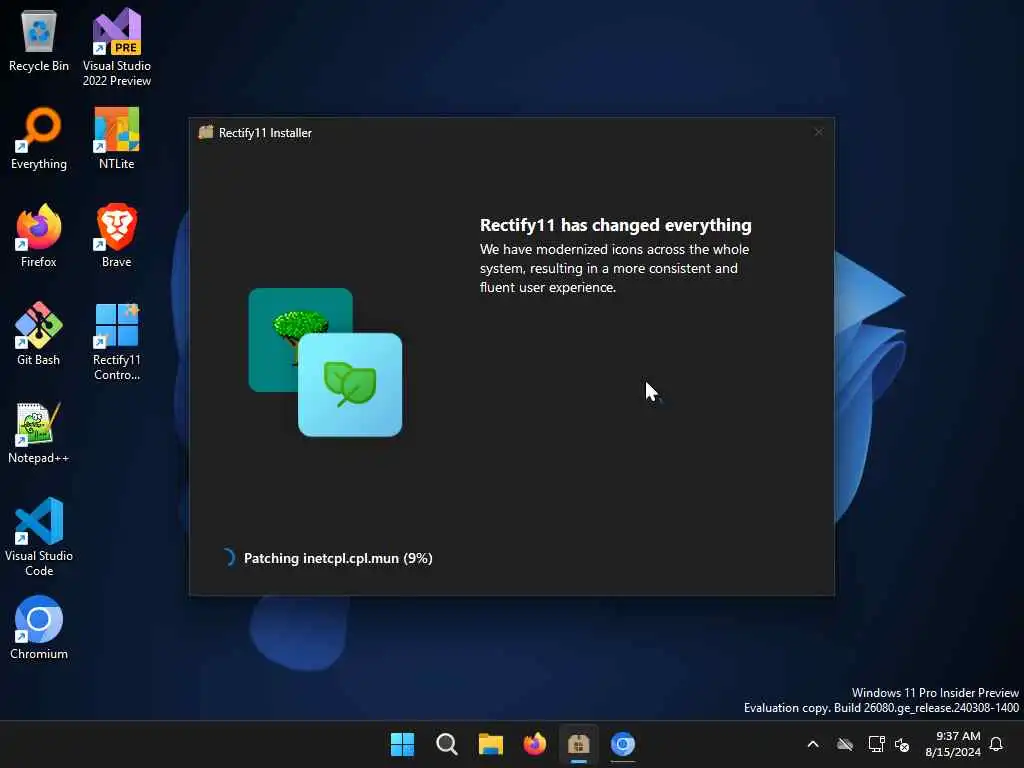The width and height of the screenshot is (1024, 768).
Task: Click the modernized icons description paragraph
Action: (x=615, y=268)
